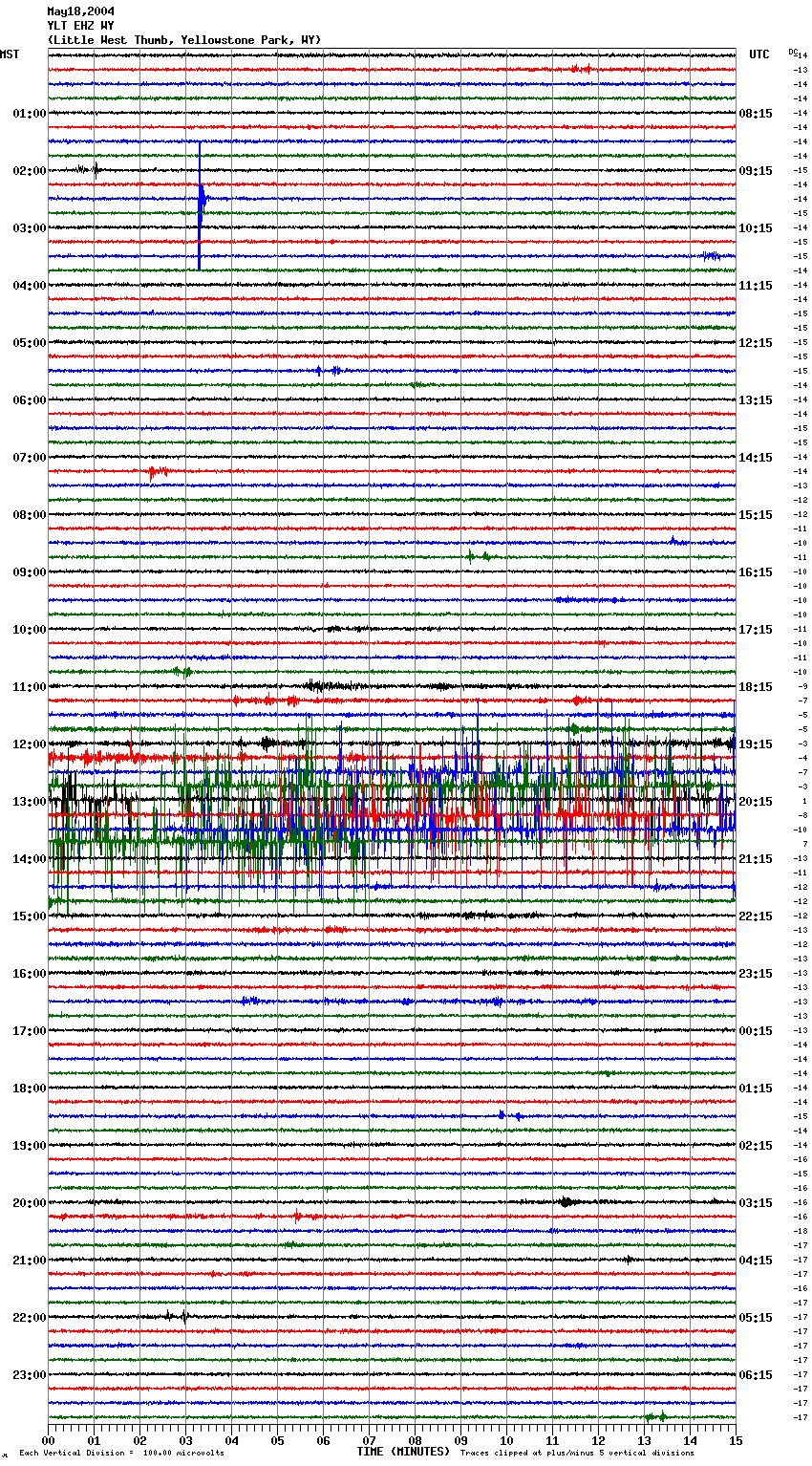The image size is (812, 1466).
Task: Select the '19:00' MST time label
Action: [30, 1146]
